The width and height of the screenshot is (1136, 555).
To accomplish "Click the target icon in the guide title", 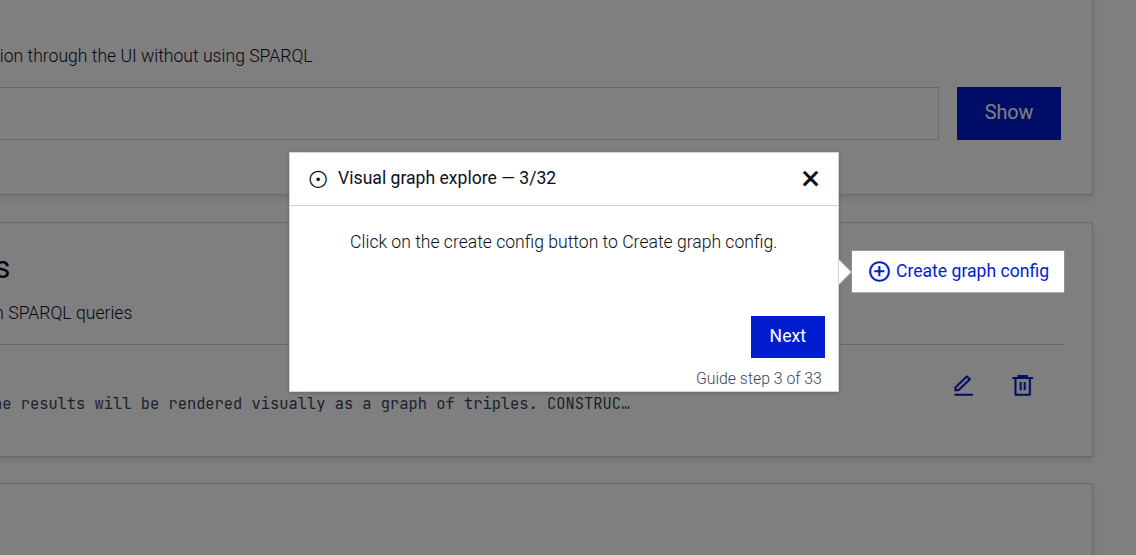I will coord(318,180).
